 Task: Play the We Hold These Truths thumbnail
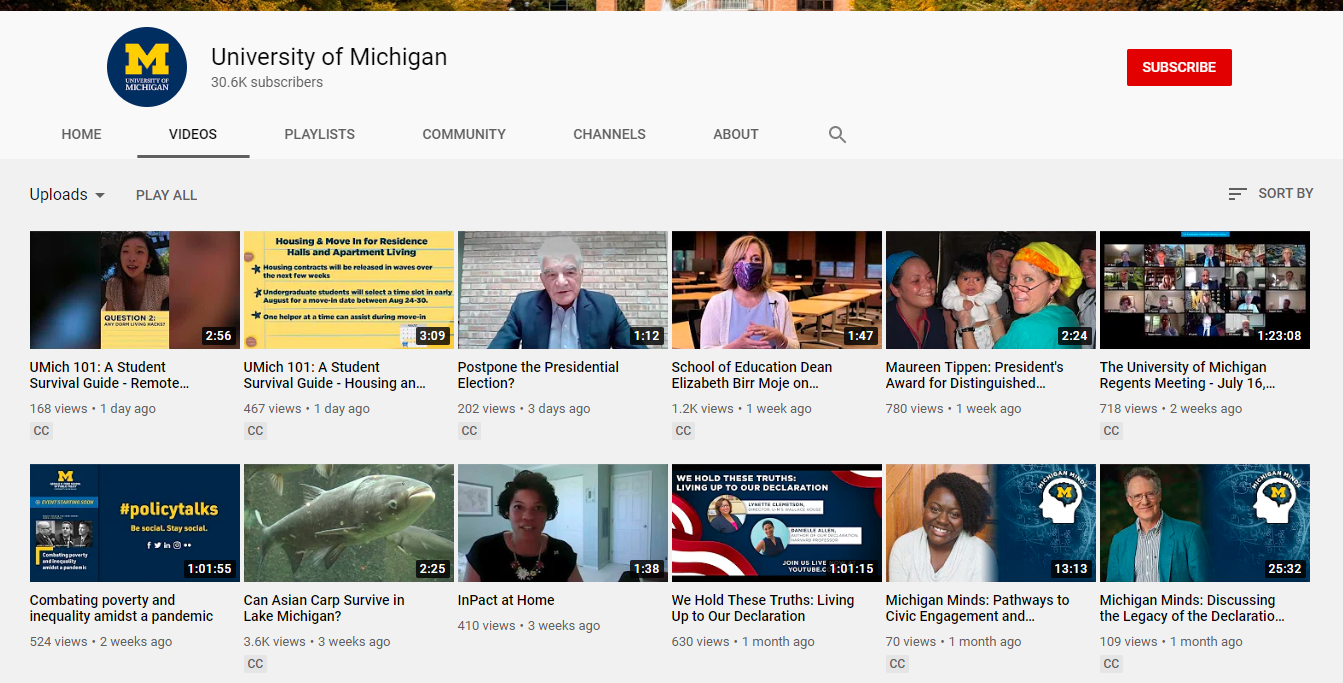point(777,523)
